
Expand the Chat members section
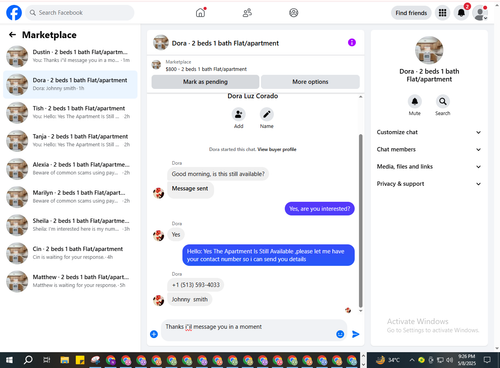429,149
